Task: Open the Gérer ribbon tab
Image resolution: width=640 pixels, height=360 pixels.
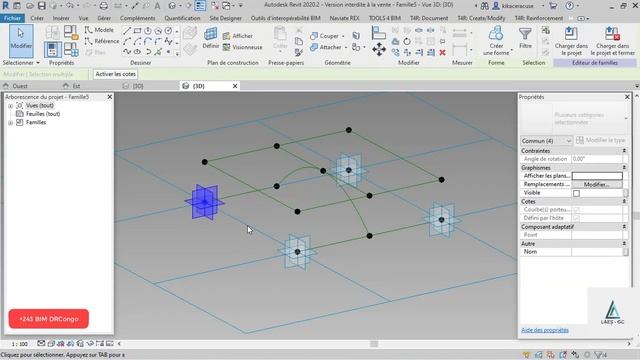Action: (x=104, y=18)
